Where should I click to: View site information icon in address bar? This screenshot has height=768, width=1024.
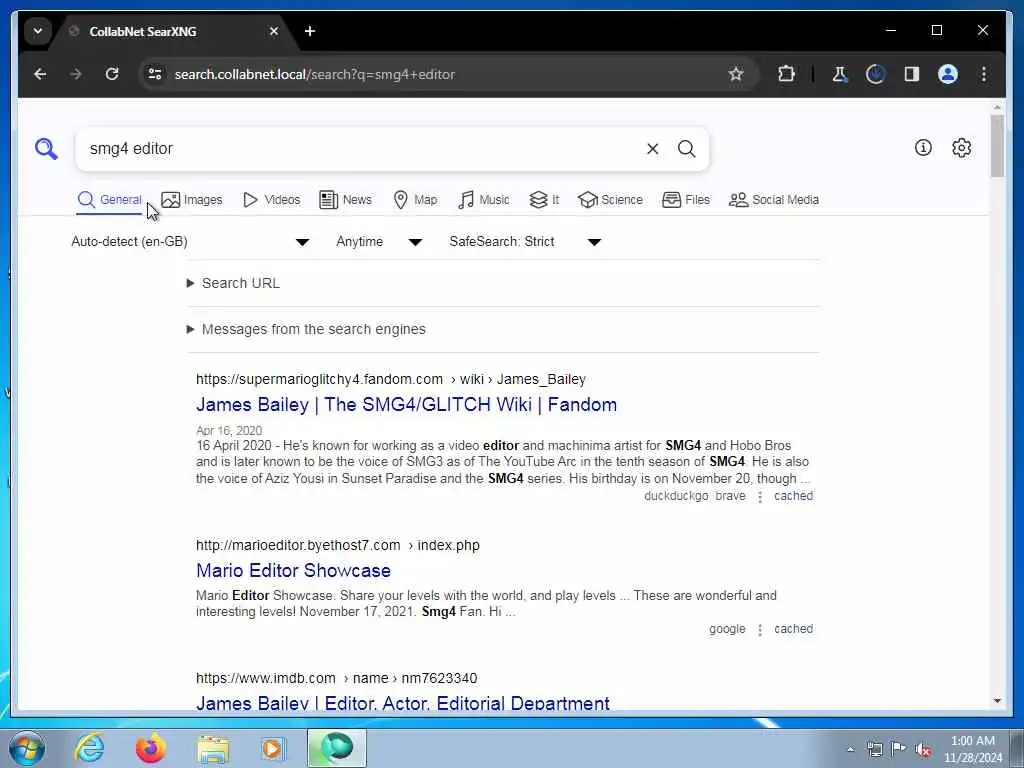tap(155, 74)
